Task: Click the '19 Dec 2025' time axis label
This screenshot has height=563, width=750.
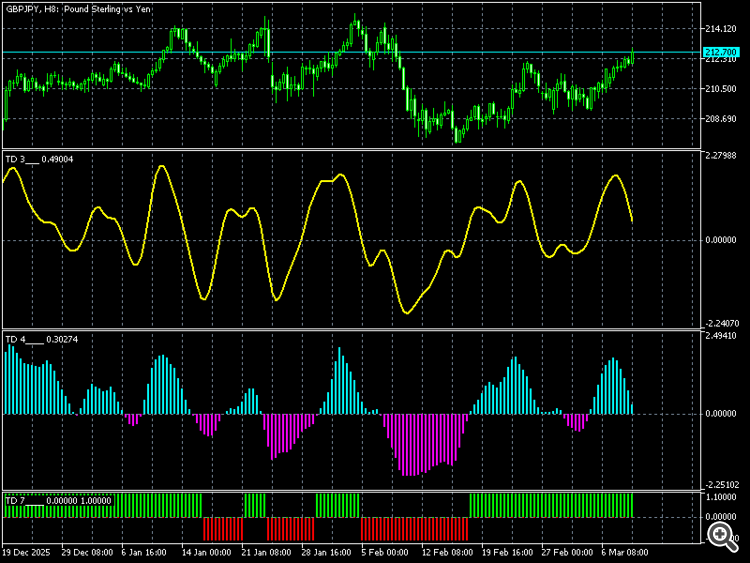Action: (26, 552)
